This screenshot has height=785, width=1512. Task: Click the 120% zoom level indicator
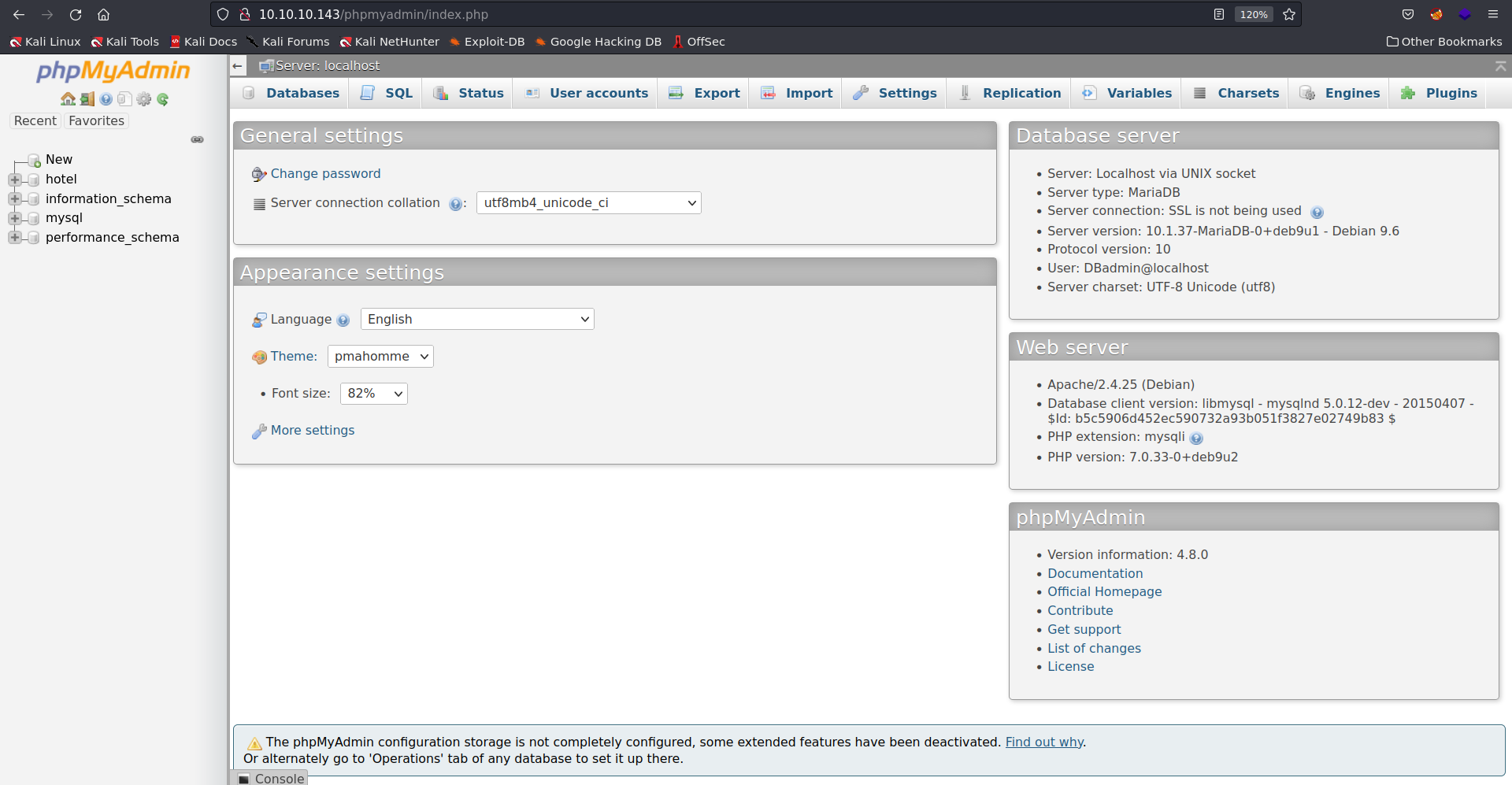coord(1254,14)
